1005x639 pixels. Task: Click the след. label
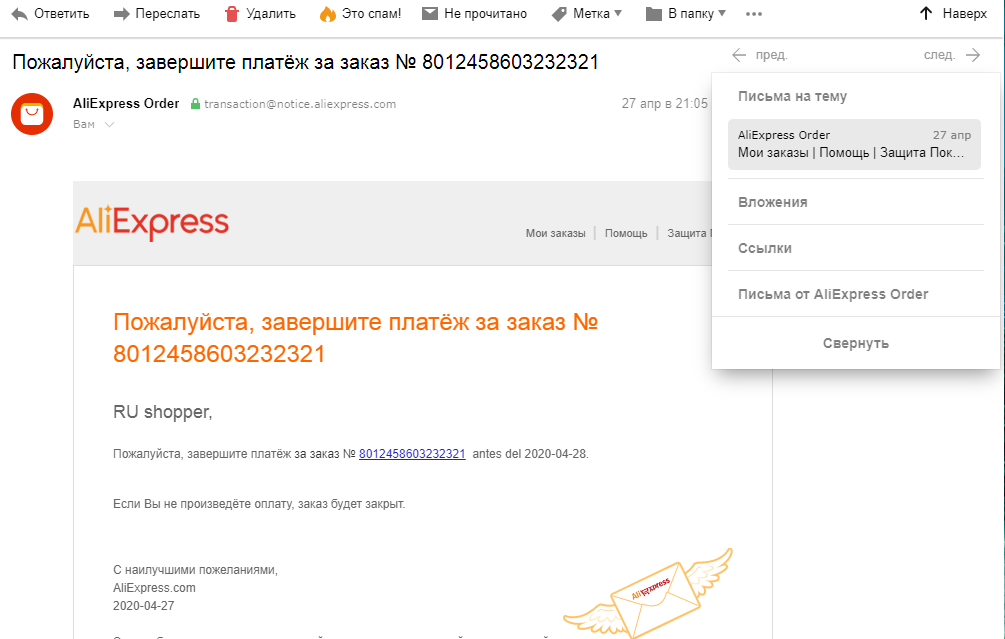940,55
